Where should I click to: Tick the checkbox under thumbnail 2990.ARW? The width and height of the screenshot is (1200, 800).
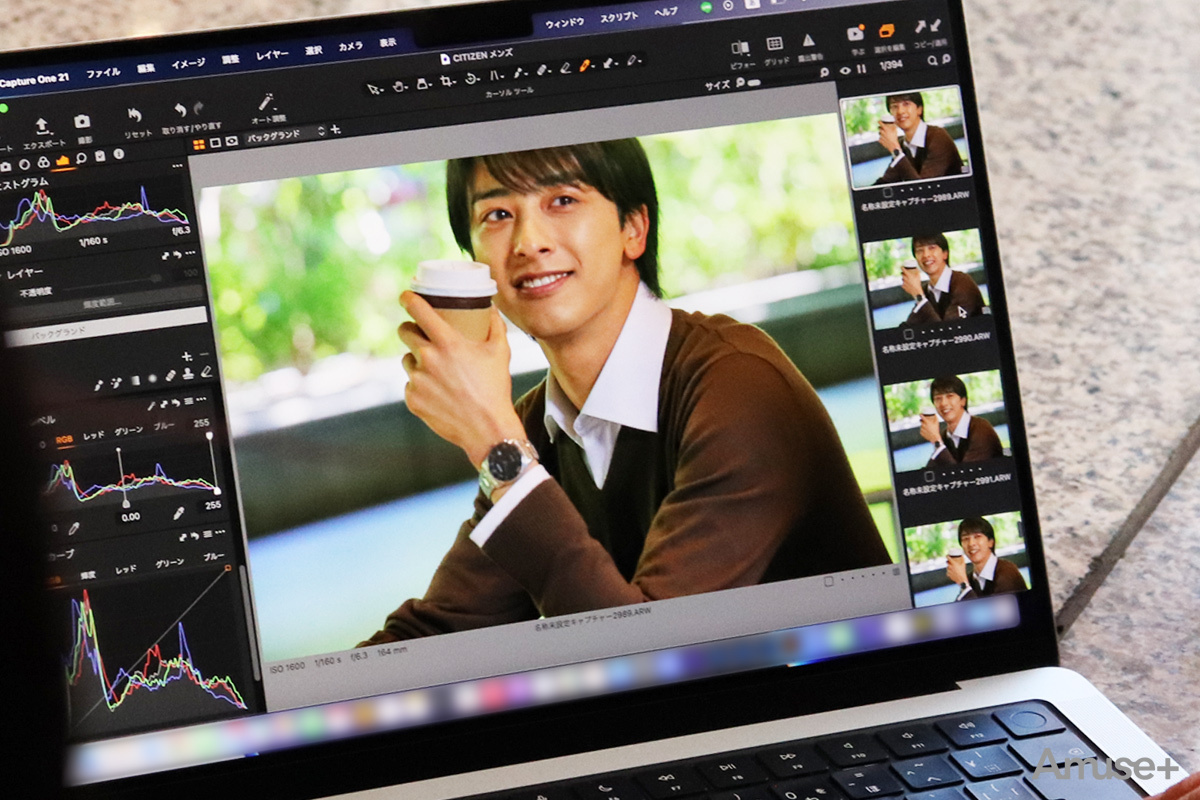pos(909,334)
